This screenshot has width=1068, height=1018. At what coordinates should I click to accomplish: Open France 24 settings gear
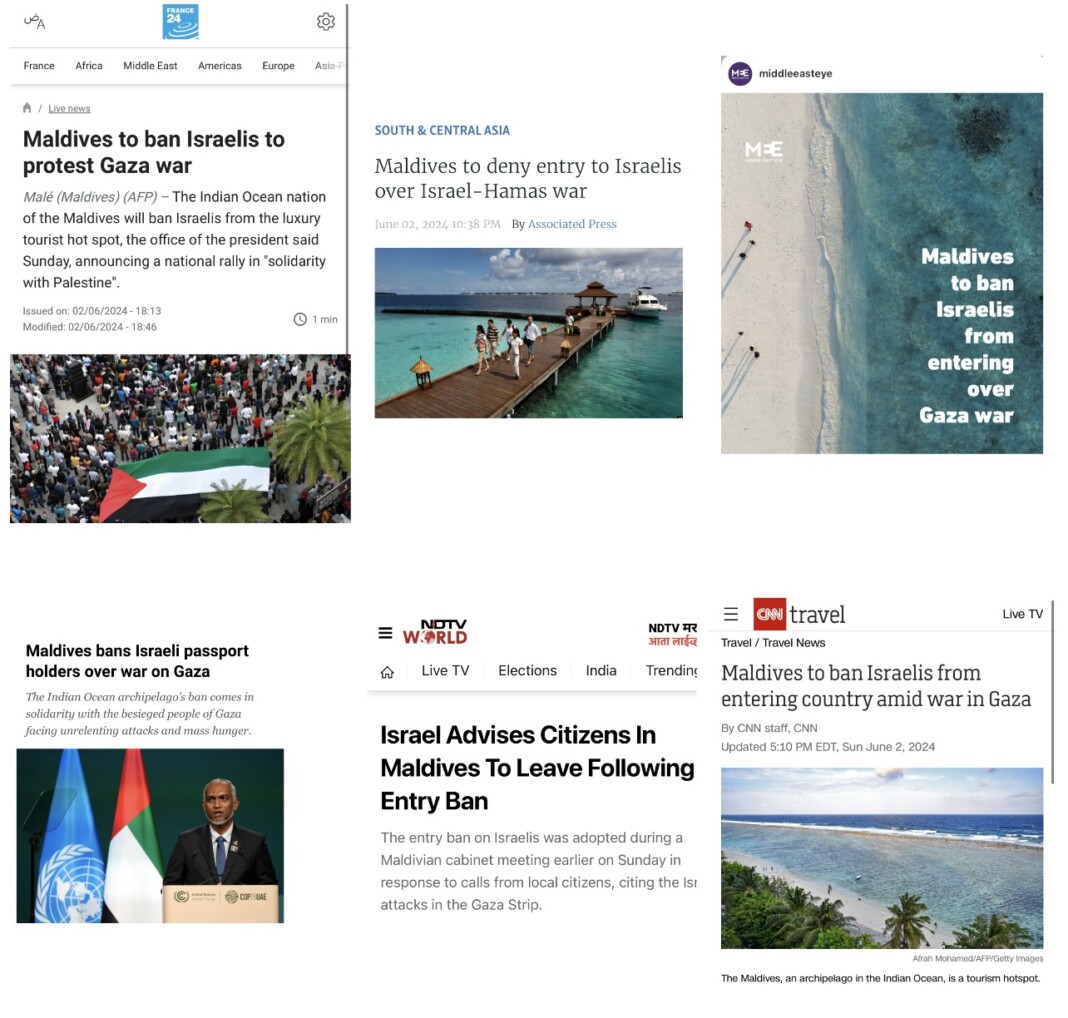326,22
